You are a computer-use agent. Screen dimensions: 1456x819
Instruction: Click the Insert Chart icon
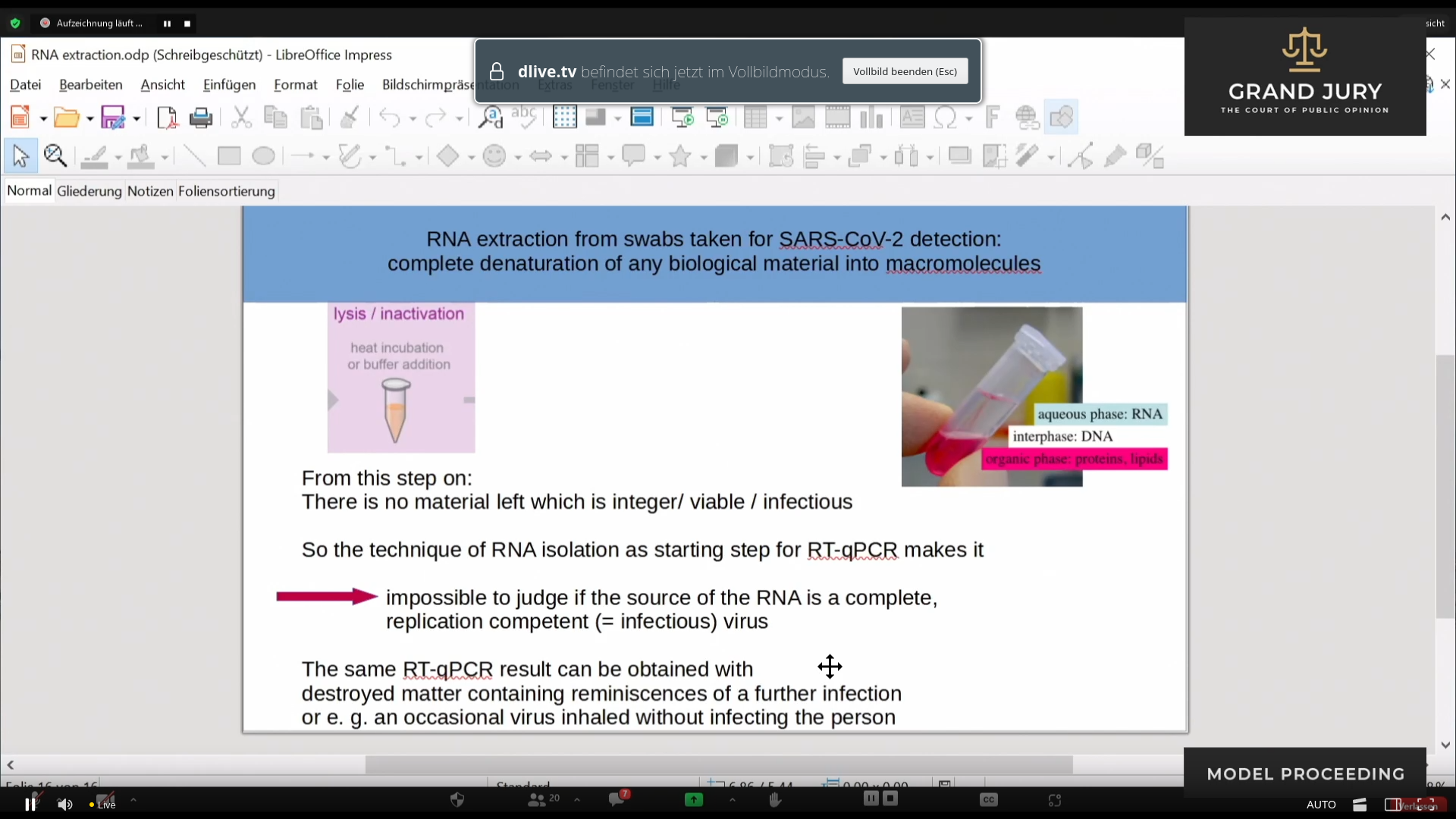[x=871, y=118]
